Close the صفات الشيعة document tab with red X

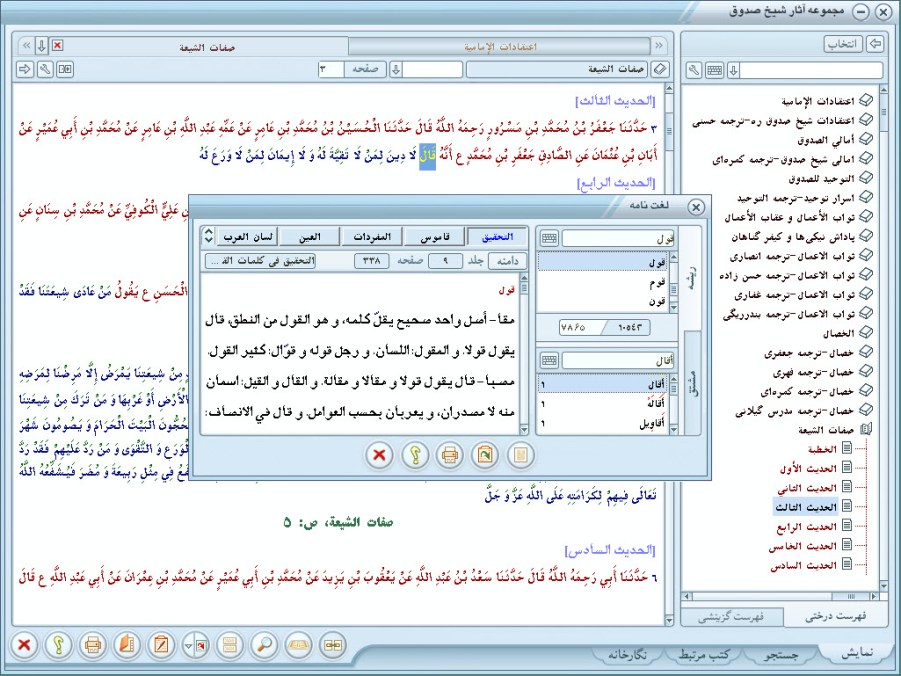point(57,45)
